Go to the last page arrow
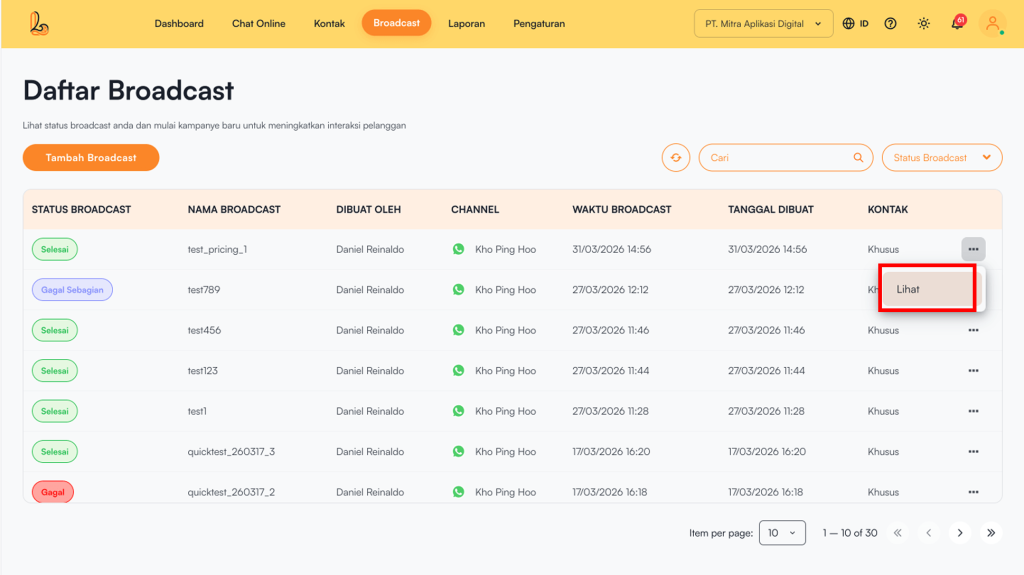Image resolution: width=1024 pixels, height=575 pixels. pyautogui.click(x=991, y=533)
